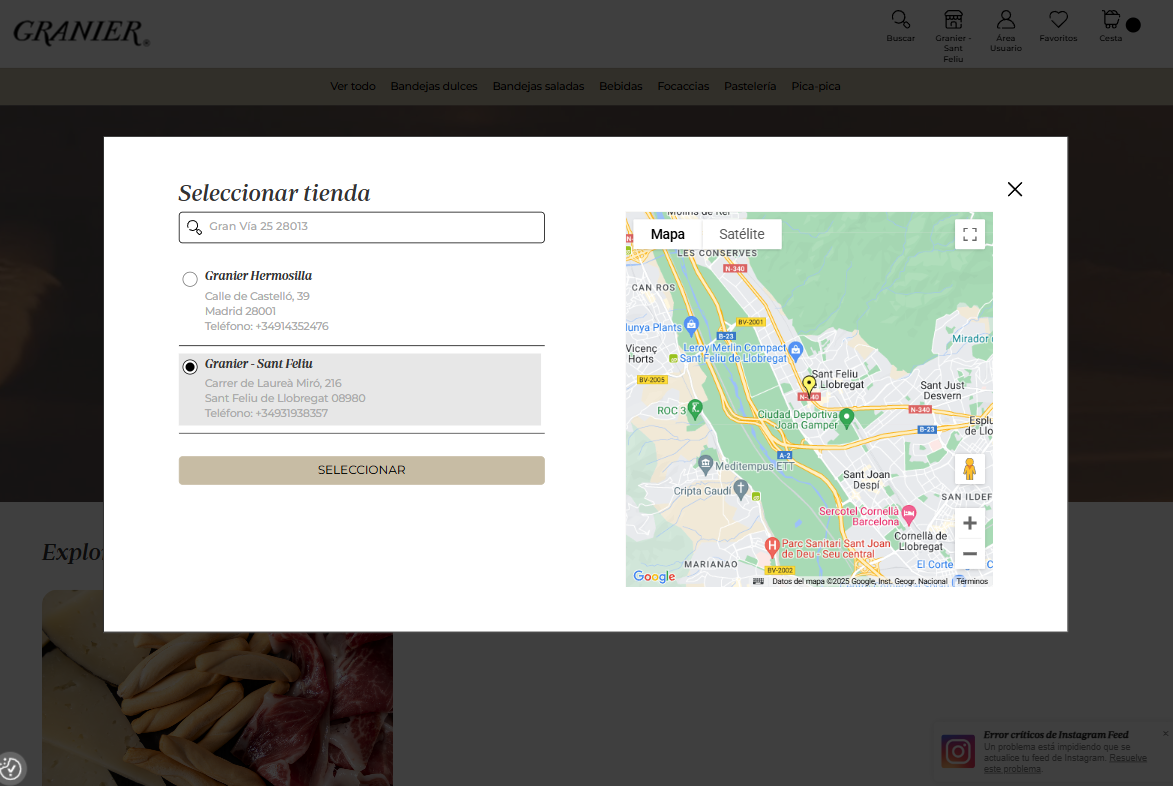Click the Calle de Castelló, 39 address
The image size is (1173, 786).
point(257,296)
